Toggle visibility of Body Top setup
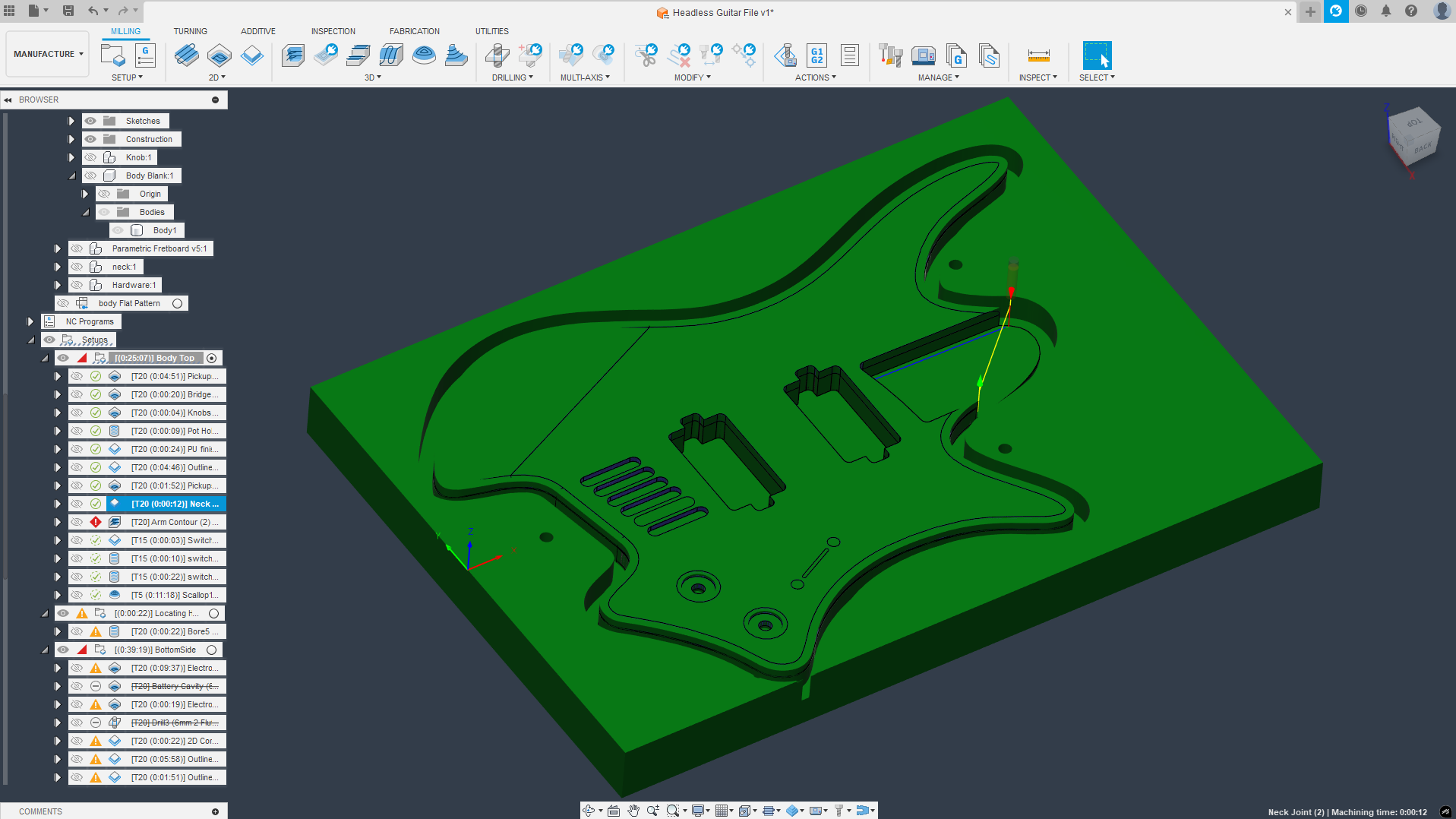 [63, 358]
